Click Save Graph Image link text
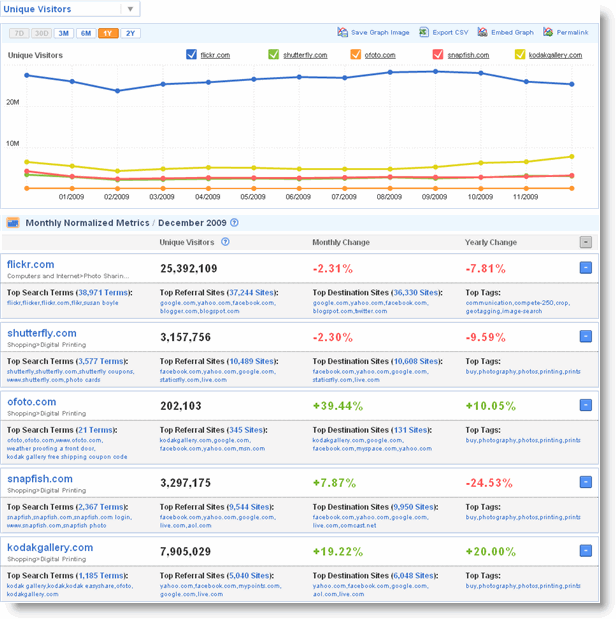This screenshot has width=616, height=619. [380, 32]
